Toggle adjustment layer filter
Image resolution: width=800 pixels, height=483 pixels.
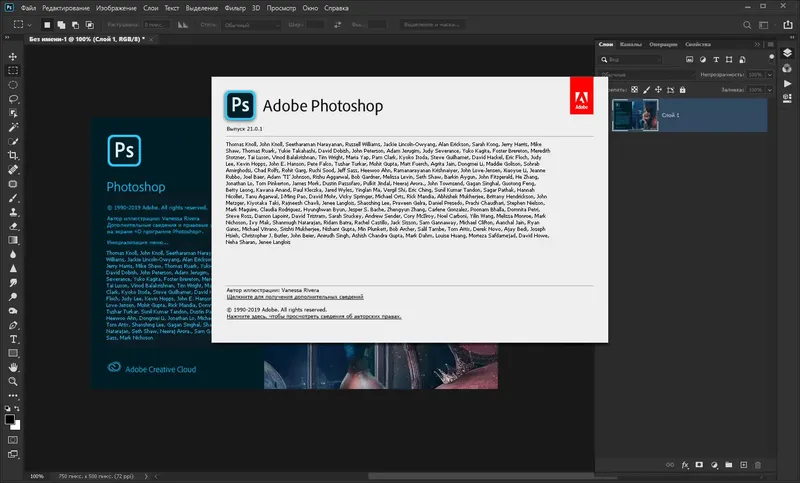703,60
